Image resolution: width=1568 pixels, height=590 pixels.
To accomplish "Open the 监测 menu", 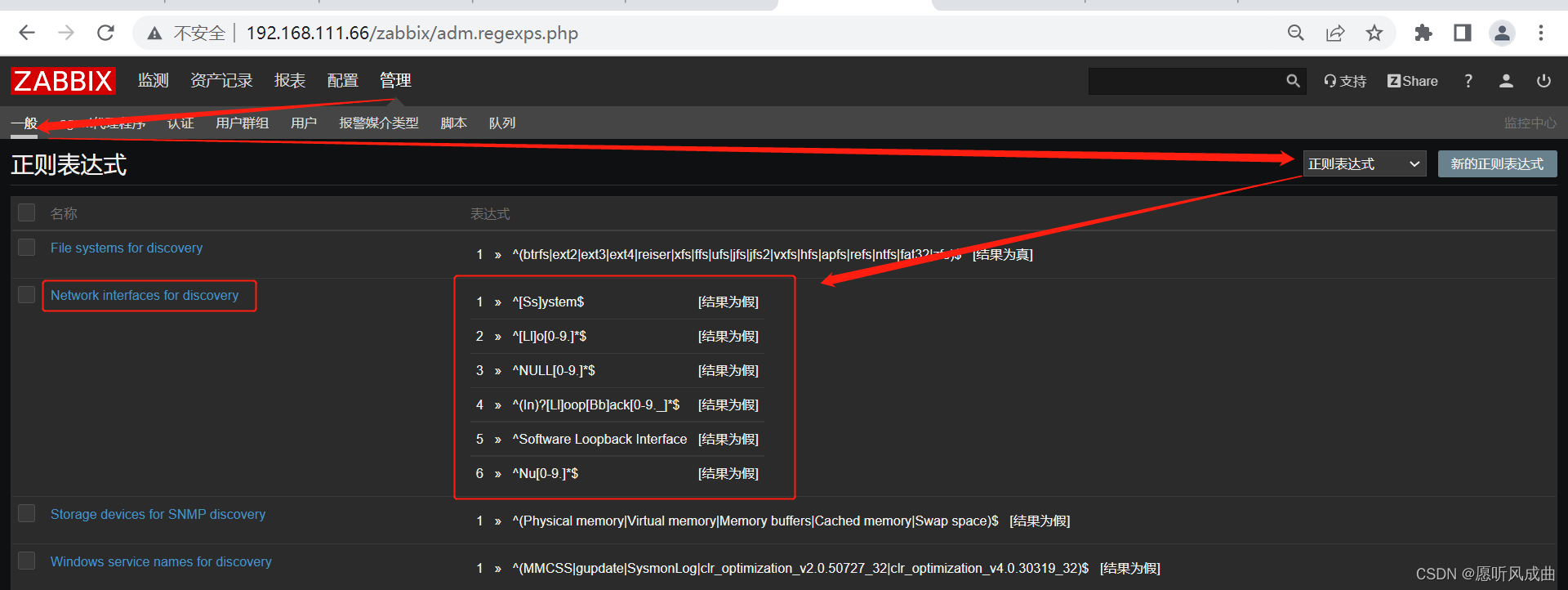I will [154, 80].
